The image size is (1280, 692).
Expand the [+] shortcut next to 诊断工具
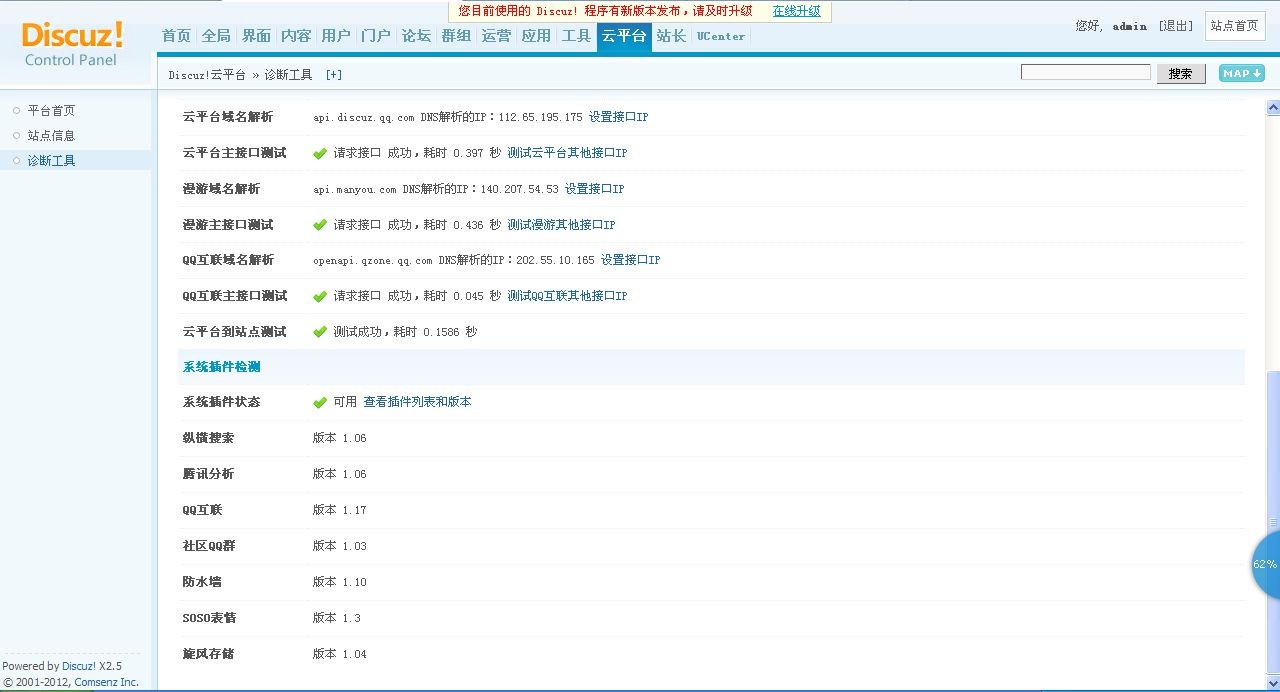point(334,75)
